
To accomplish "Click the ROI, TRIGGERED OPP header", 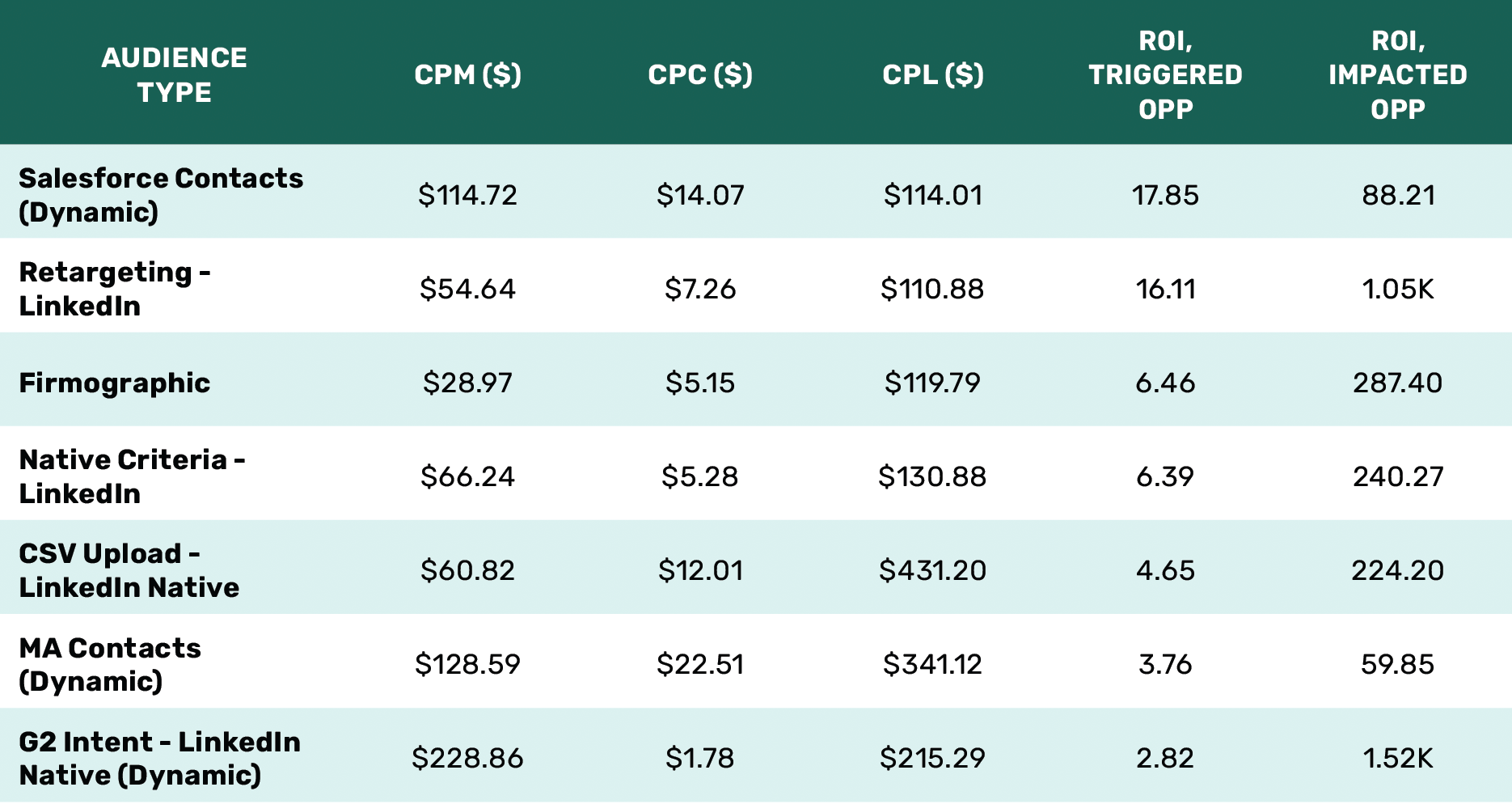I will 1165,74.
